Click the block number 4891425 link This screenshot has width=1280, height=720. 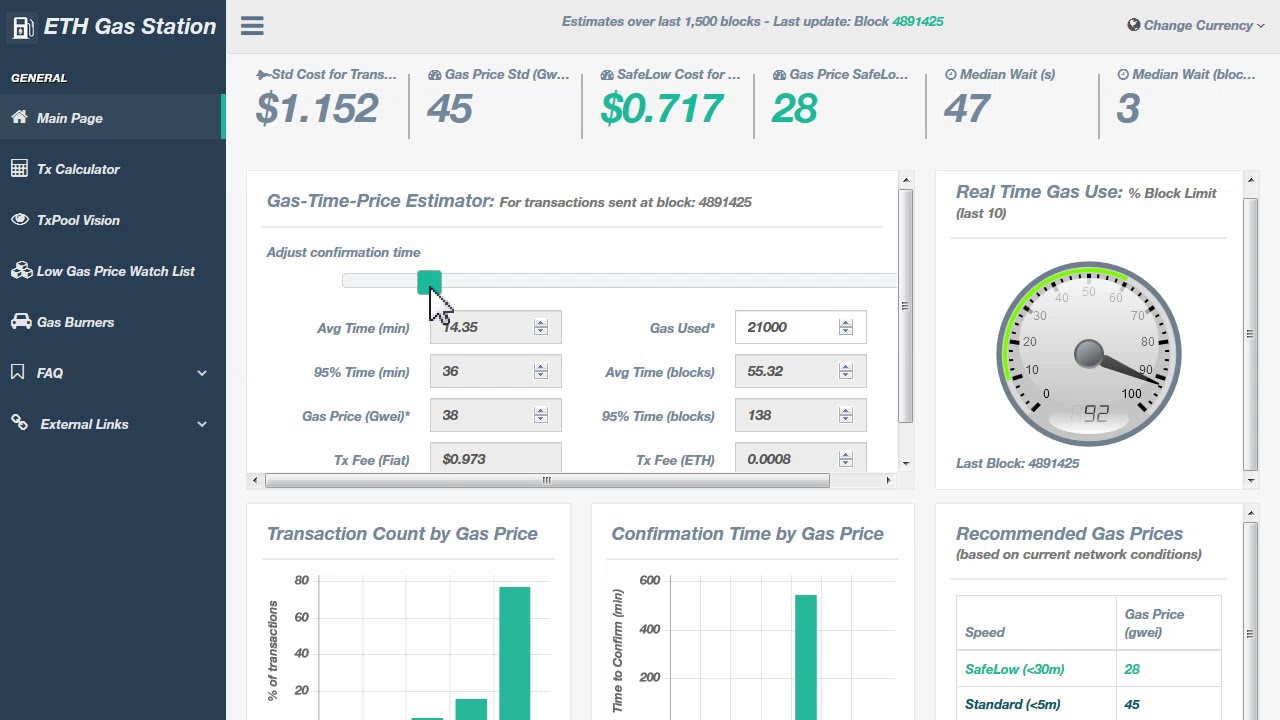pyautogui.click(x=917, y=21)
